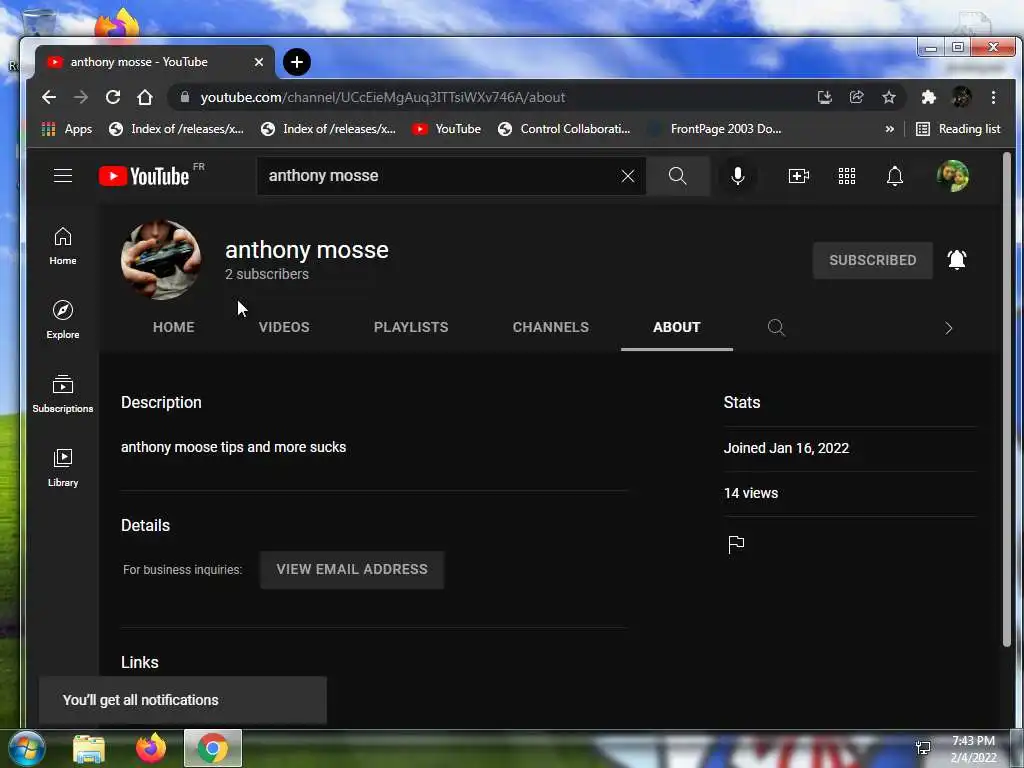This screenshot has width=1024, height=768.
Task: Bookmark this page with the star
Action: [x=889, y=97]
